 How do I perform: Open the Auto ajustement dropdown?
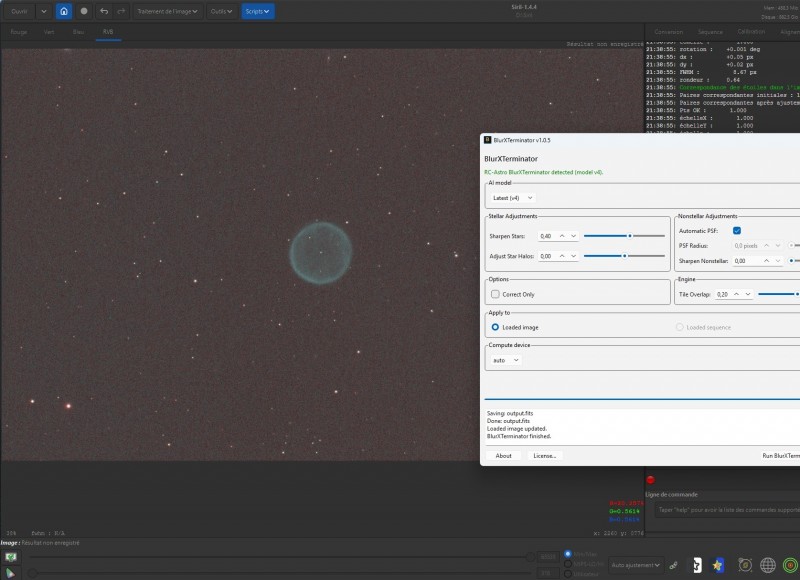tap(636, 565)
